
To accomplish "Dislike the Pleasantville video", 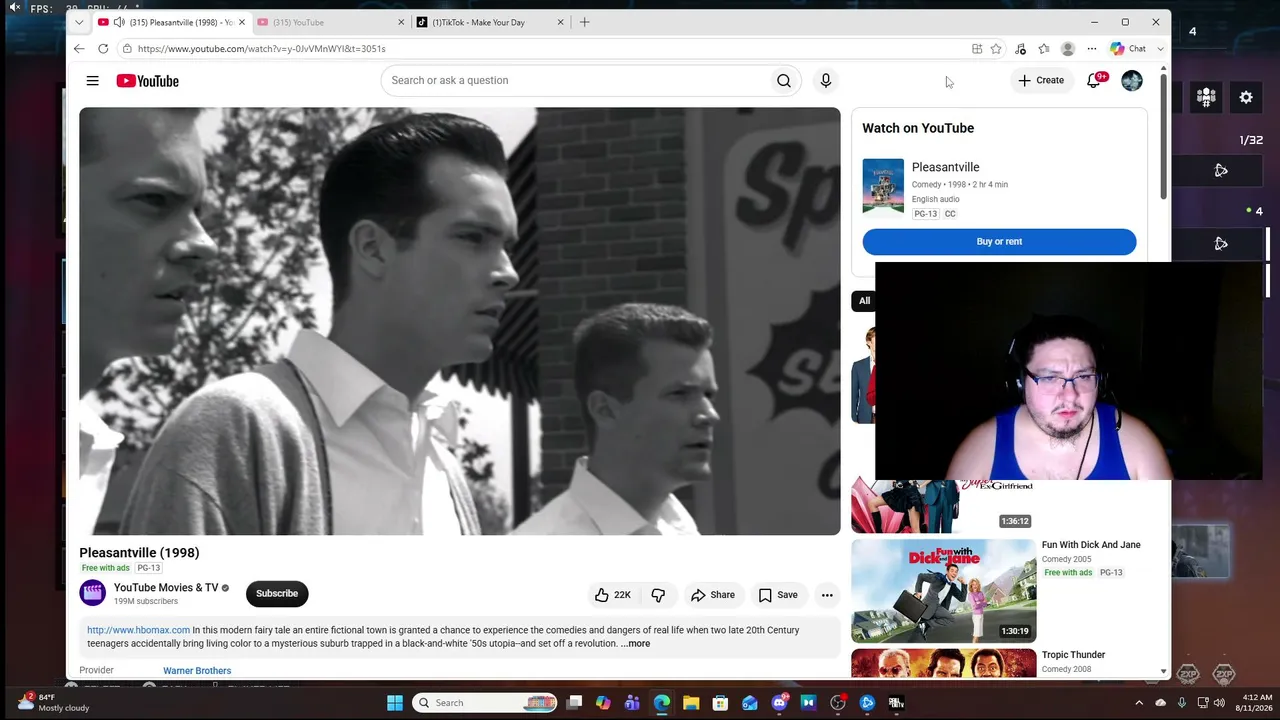I will [658, 595].
